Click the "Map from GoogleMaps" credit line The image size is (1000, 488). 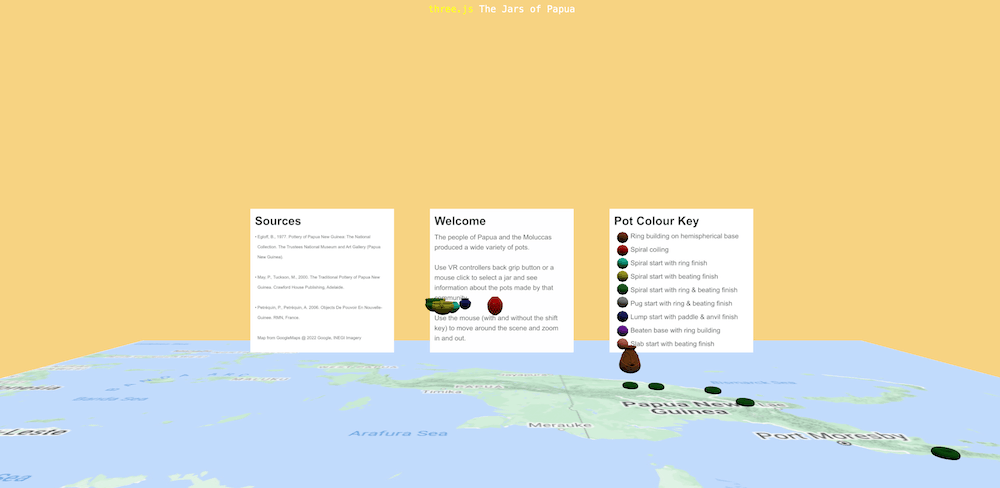pyautogui.click(x=309, y=337)
